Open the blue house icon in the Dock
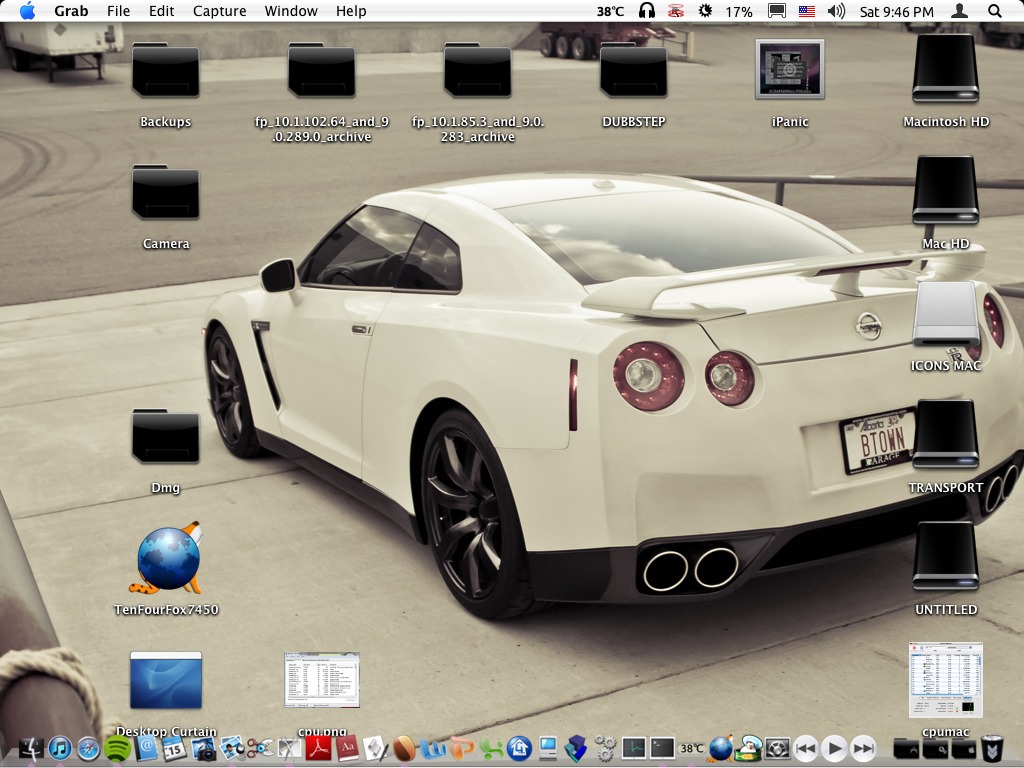Screen dimensions: 1024x768 tap(519, 748)
